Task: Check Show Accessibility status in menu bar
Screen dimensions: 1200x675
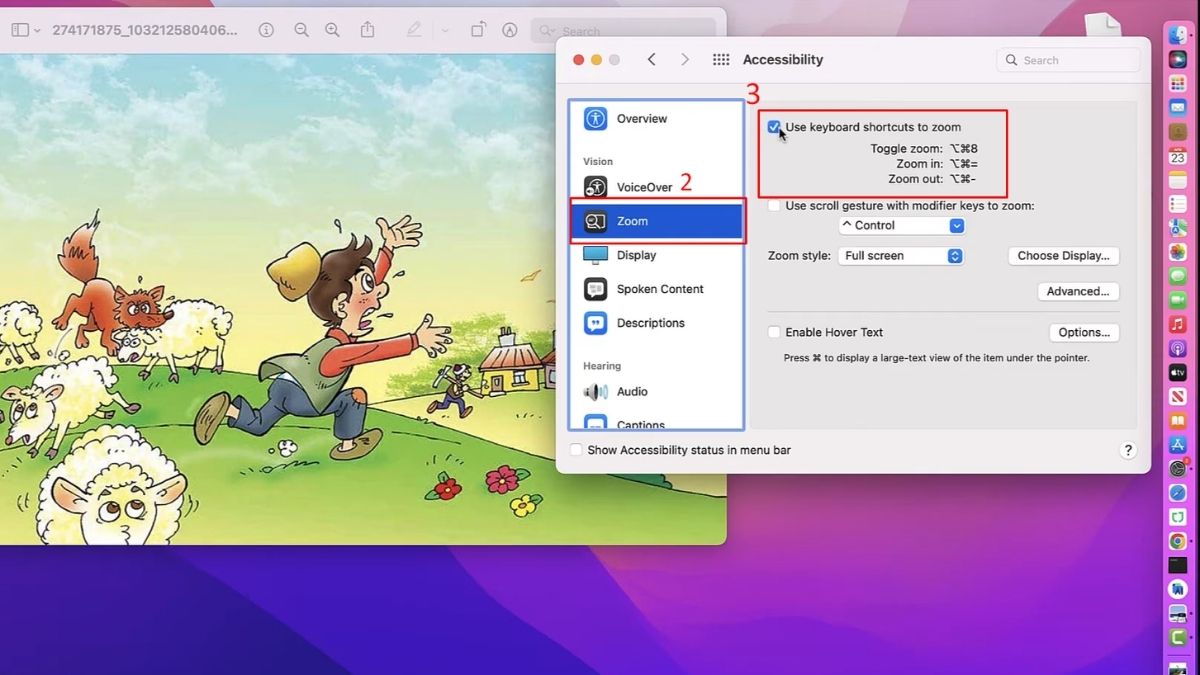Action: [576, 450]
